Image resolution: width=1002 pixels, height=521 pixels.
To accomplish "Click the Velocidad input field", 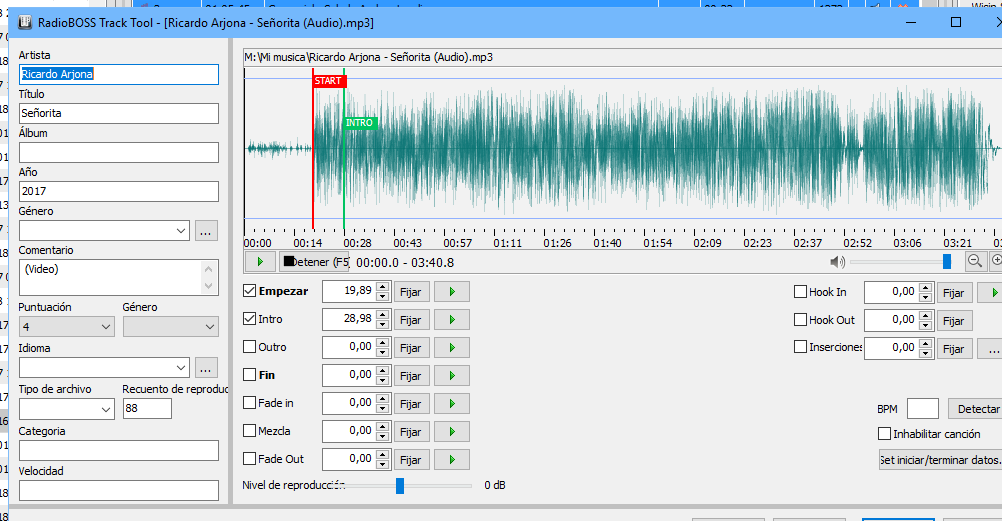I will 119,490.
